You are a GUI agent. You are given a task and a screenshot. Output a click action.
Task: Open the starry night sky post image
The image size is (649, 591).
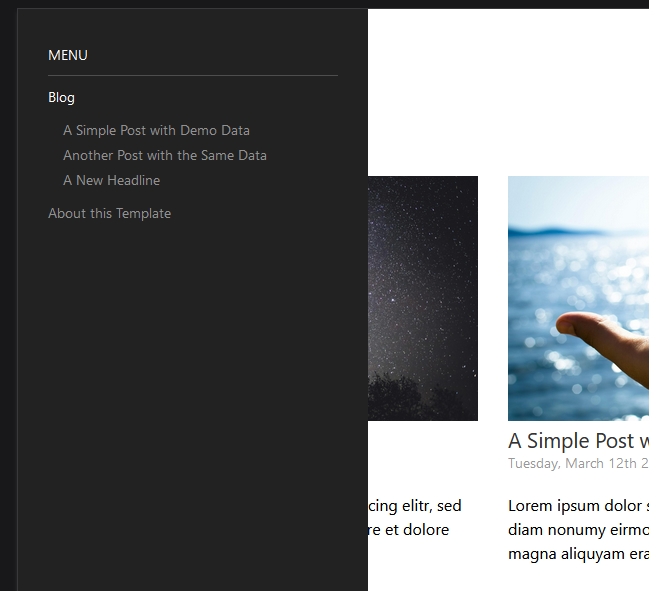coord(423,298)
